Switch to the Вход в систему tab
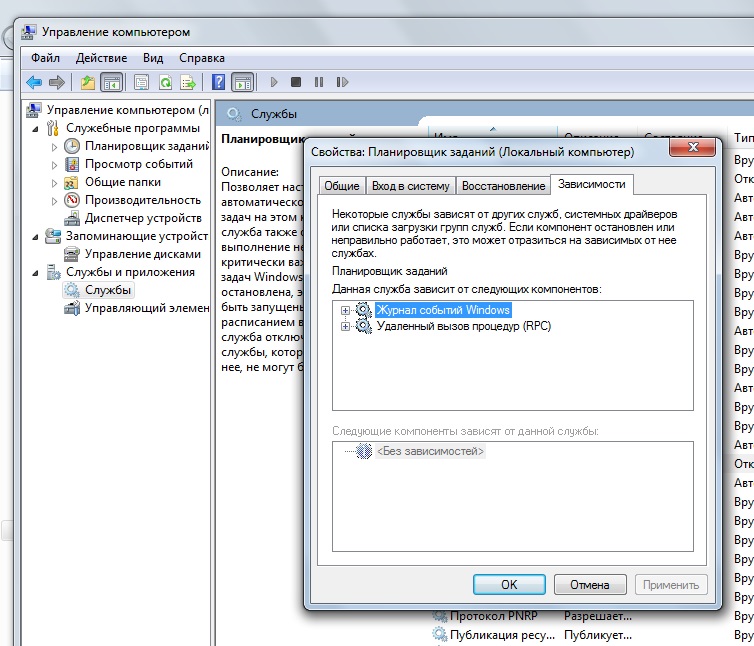754x646 pixels. [x=411, y=186]
